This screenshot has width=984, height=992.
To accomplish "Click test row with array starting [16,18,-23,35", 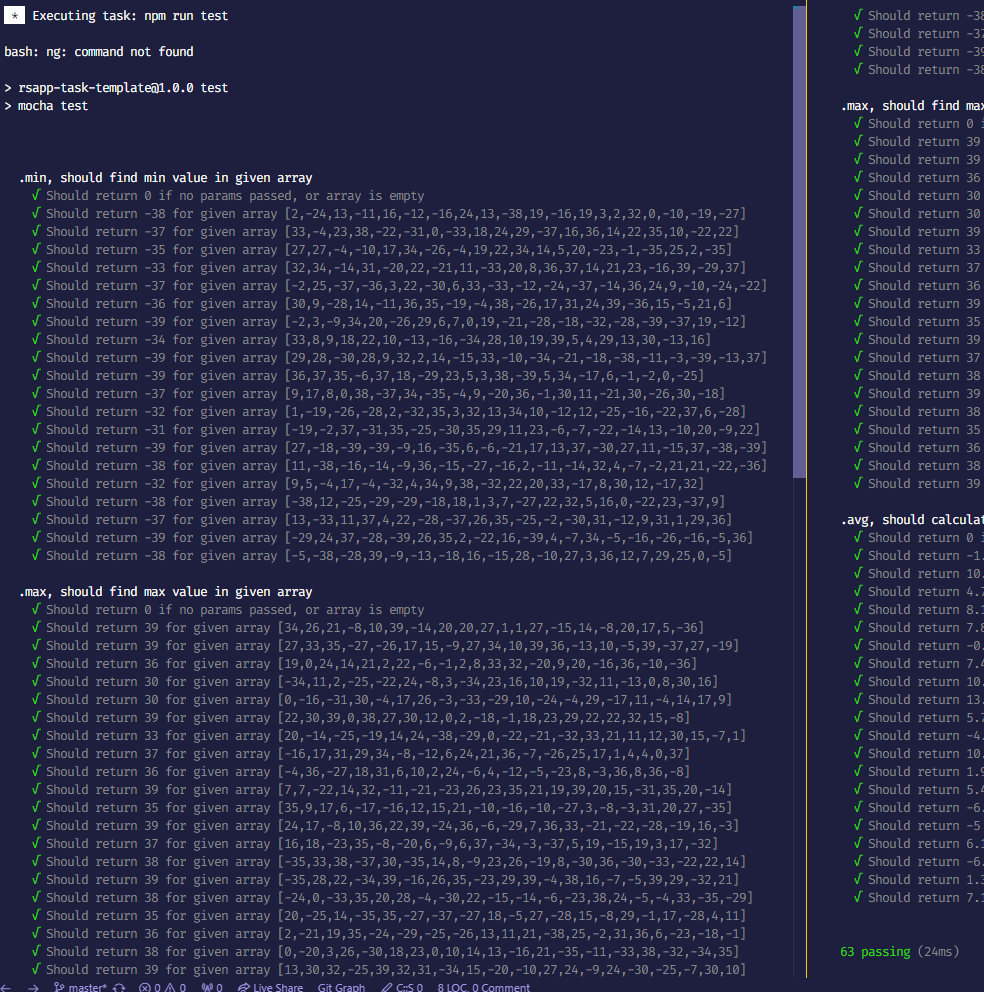I will (x=375, y=843).
